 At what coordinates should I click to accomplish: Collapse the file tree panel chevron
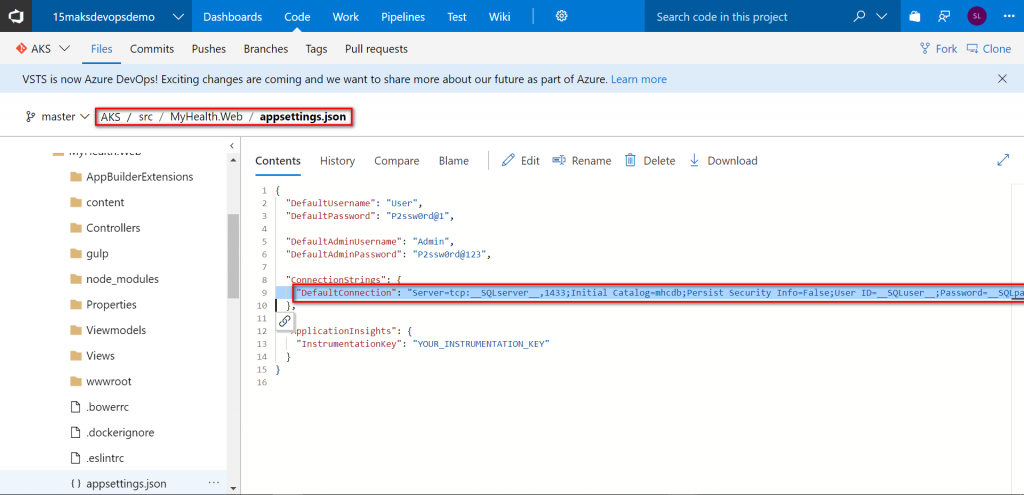tap(232, 146)
